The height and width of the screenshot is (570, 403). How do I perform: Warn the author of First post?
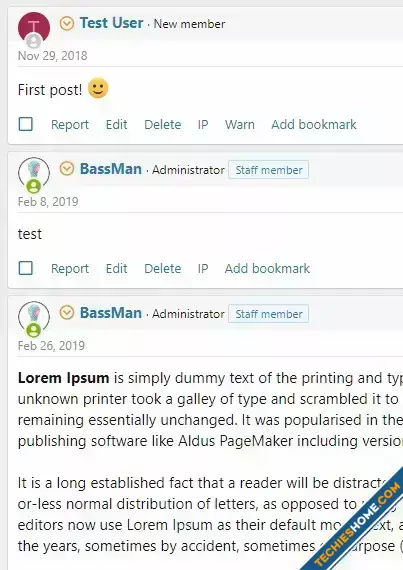tap(239, 124)
